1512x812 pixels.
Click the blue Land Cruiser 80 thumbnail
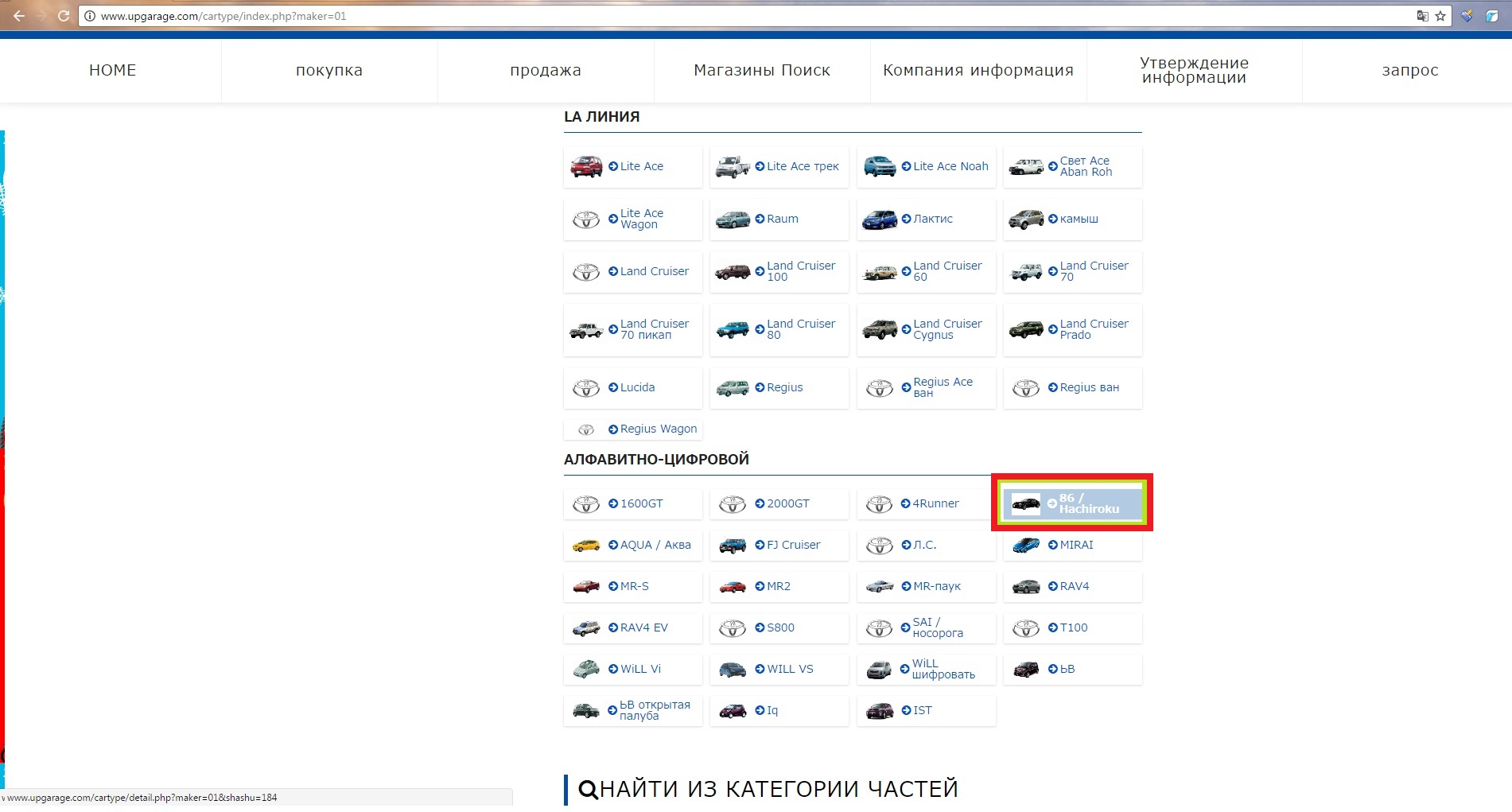click(x=733, y=329)
